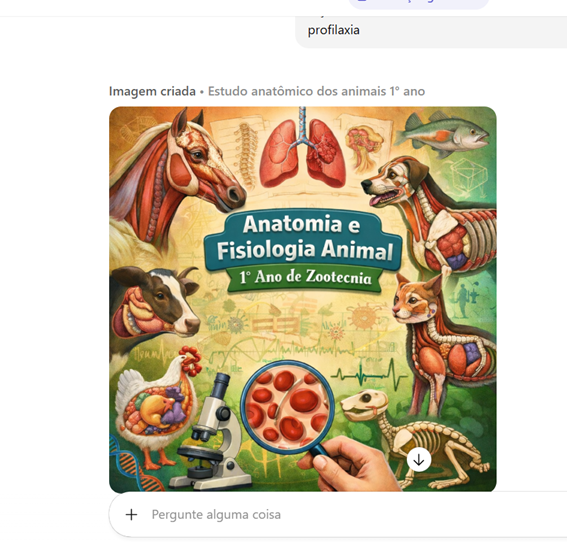Viewport: 567px width, 542px height.
Task: Focus the "Pergunte alguma coisa" input field
Action: coord(338,515)
